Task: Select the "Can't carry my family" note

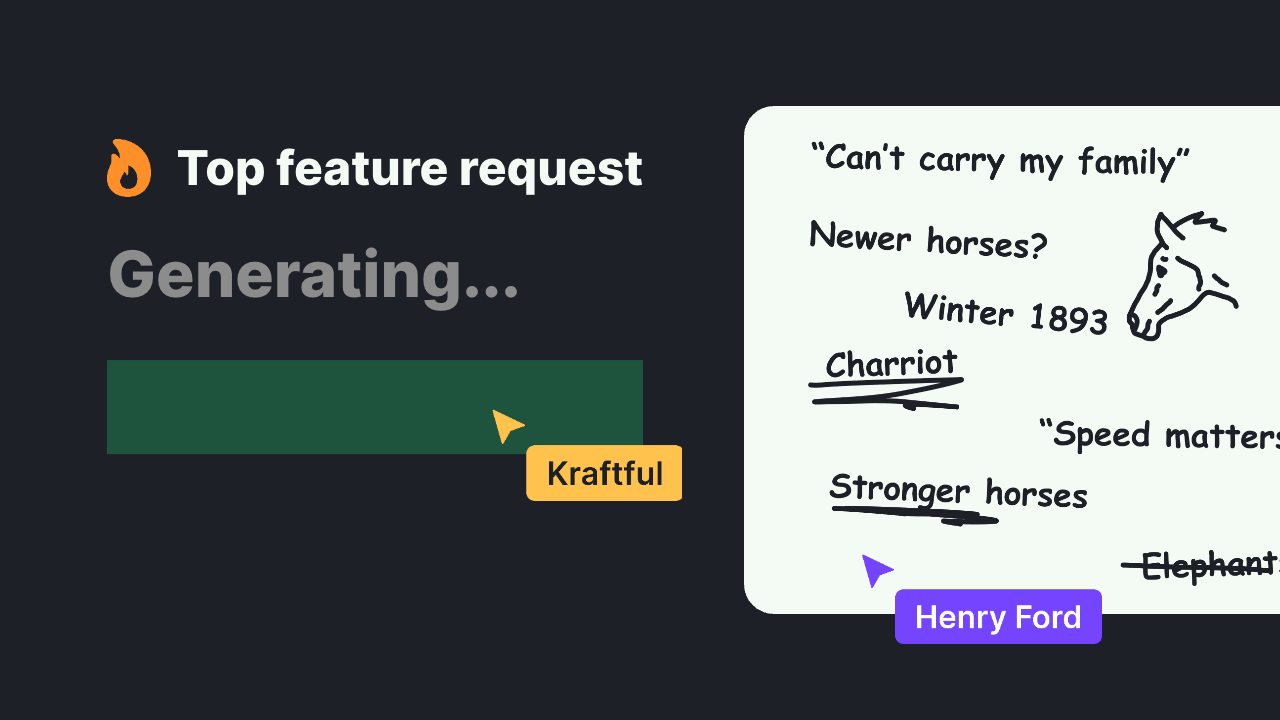Action: (x=1000, y=160)
